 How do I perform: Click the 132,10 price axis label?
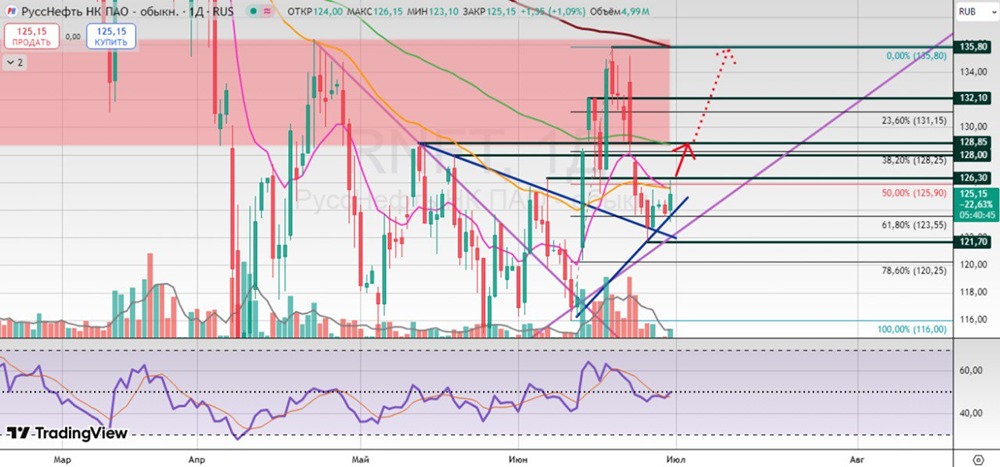[x=974, y=98]
